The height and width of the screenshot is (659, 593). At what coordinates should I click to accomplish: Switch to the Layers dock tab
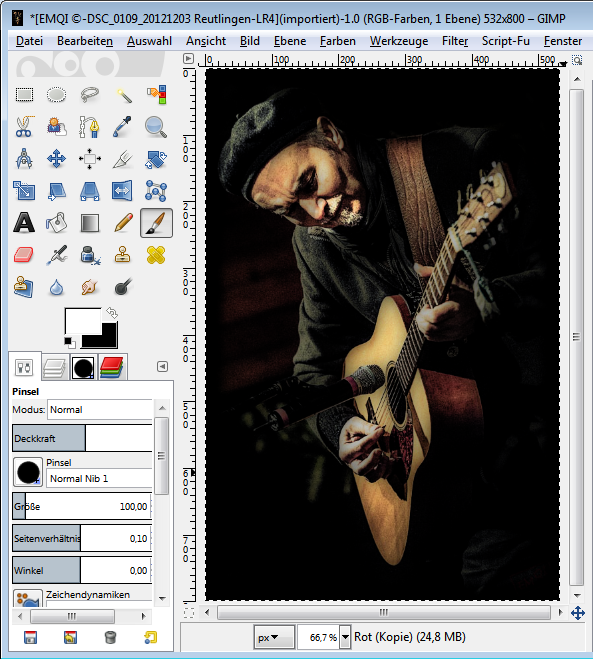(55, 368)
